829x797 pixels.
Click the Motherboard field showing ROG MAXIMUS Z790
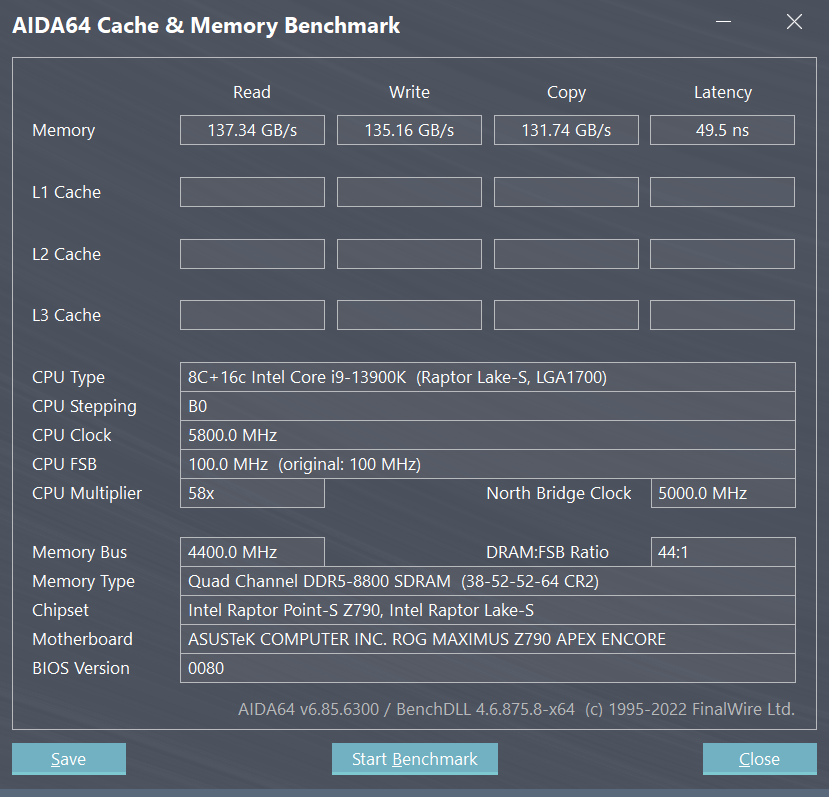point(487,639)
